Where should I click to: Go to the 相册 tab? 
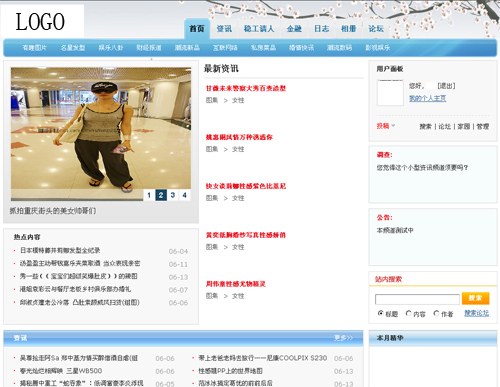(x=349, y=29)
